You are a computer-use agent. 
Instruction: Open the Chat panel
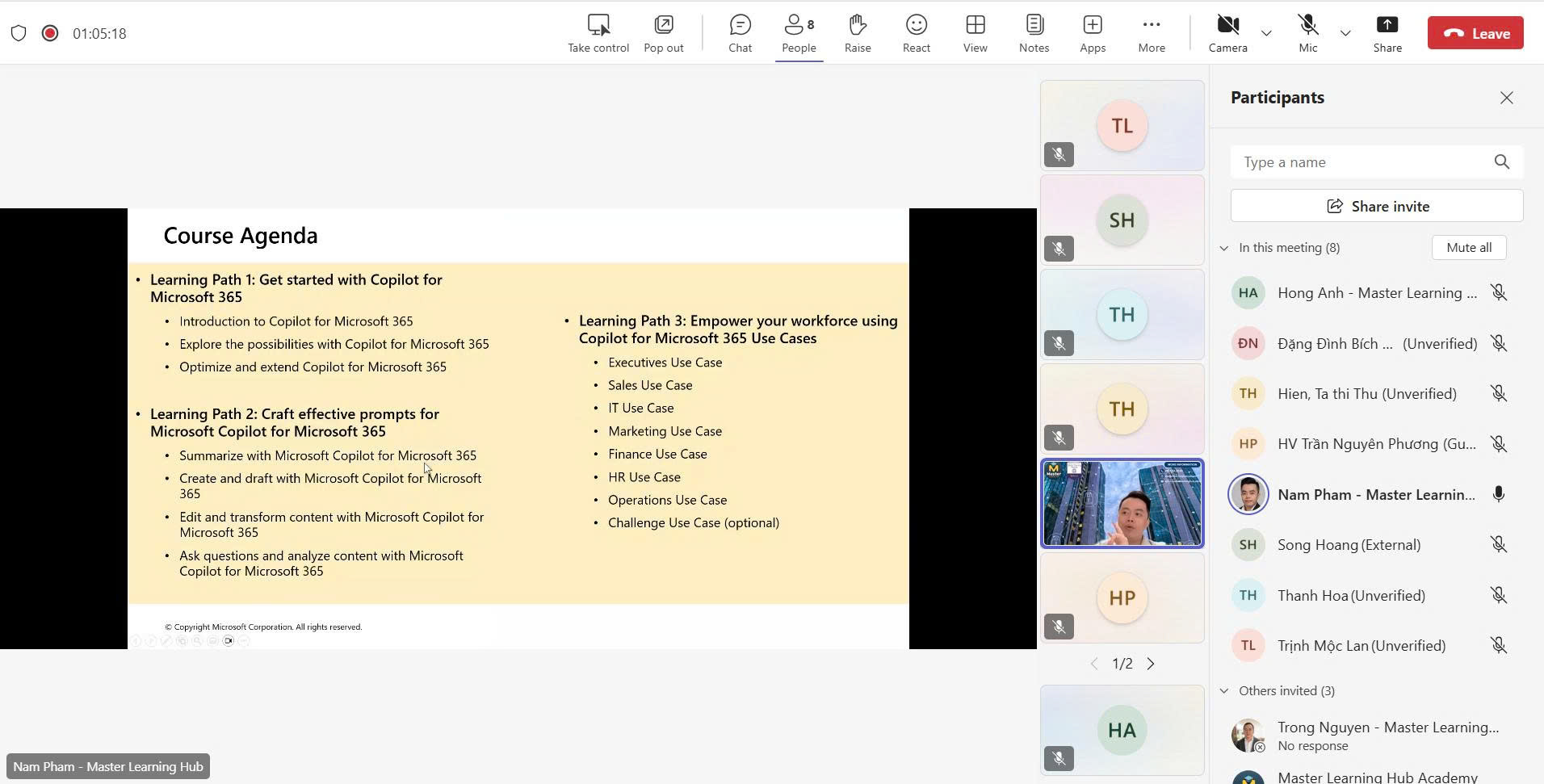(x=740, y=33)
